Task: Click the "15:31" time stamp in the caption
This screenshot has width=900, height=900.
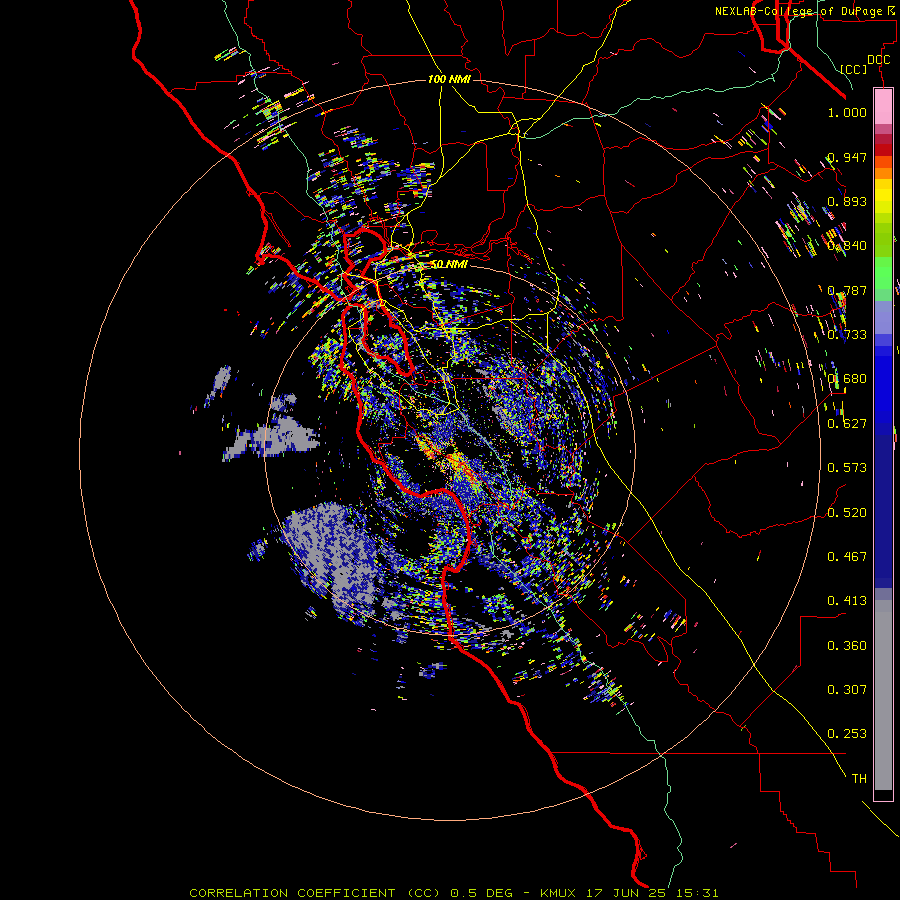Action: pos(696,893)
